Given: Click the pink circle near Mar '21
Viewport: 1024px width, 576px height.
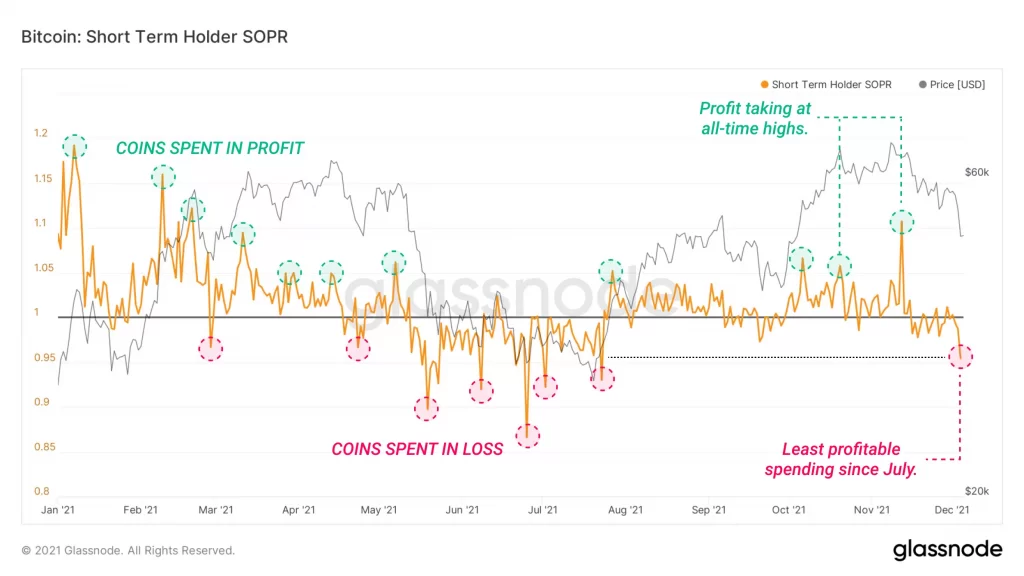Looking at the screenshot, I should (x=210, y=349).
